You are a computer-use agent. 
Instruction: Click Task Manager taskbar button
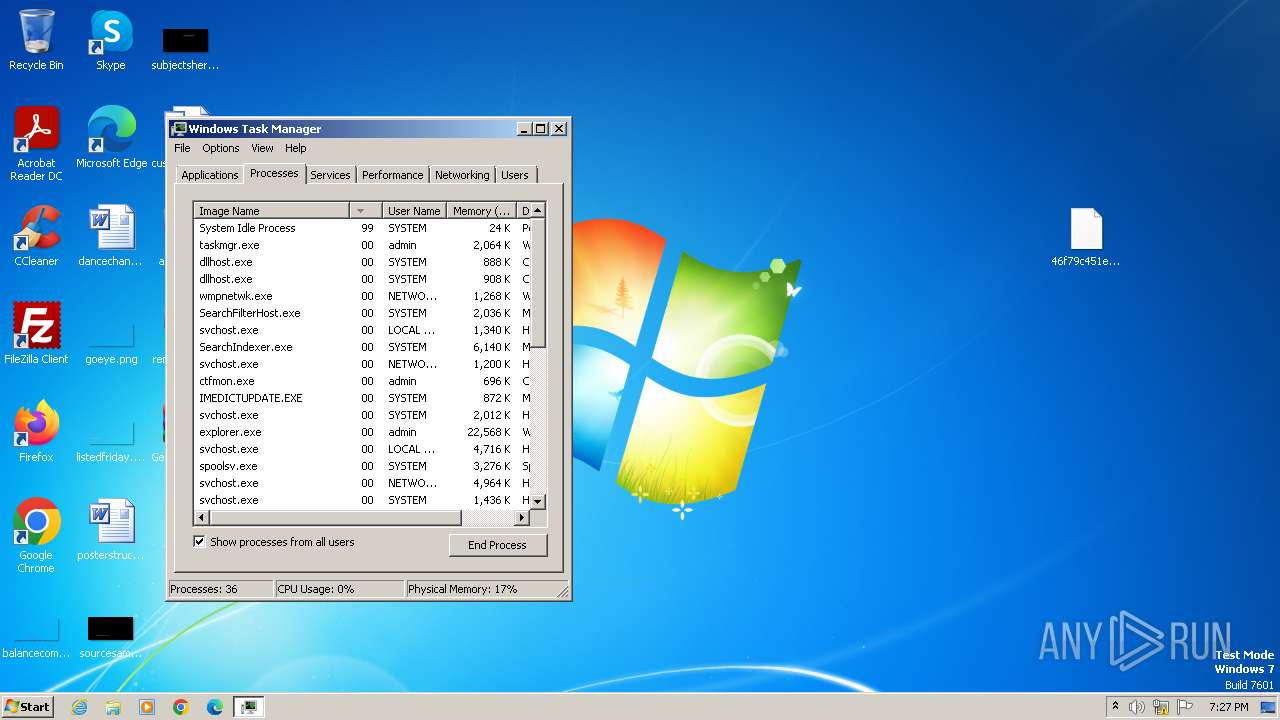click(x=249, y=707)
